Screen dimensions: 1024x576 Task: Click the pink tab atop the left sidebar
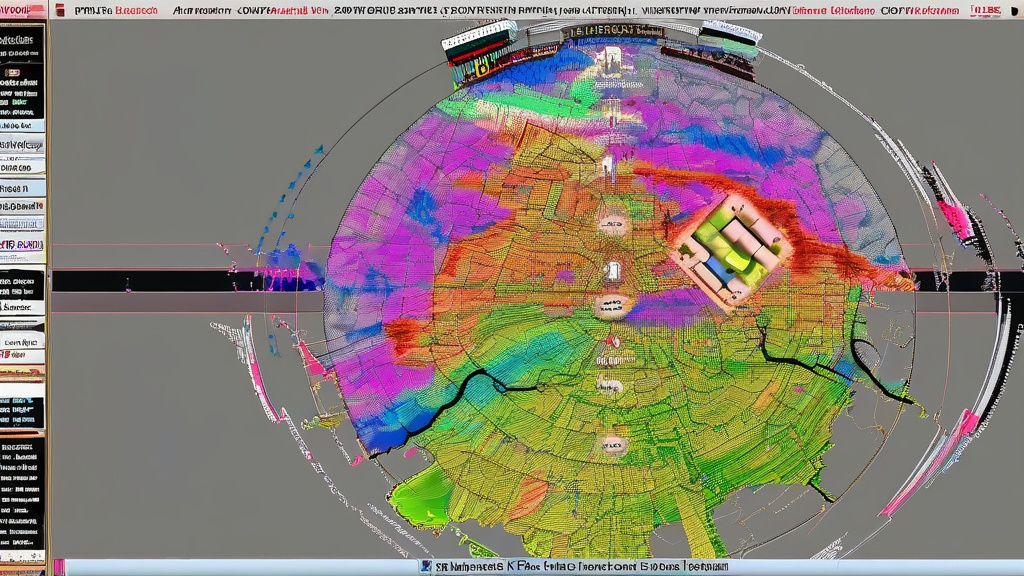tap(22, 10)
